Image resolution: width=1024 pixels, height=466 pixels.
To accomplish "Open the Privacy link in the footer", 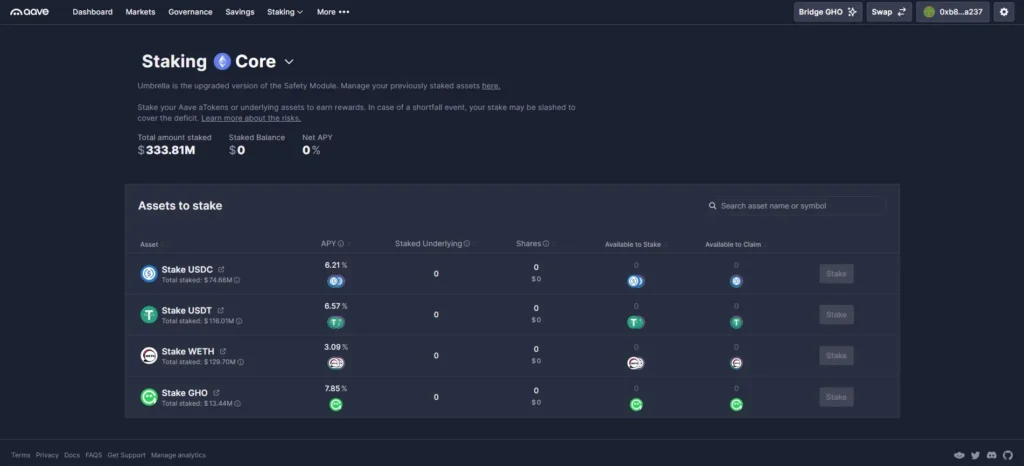I will 47,455.
